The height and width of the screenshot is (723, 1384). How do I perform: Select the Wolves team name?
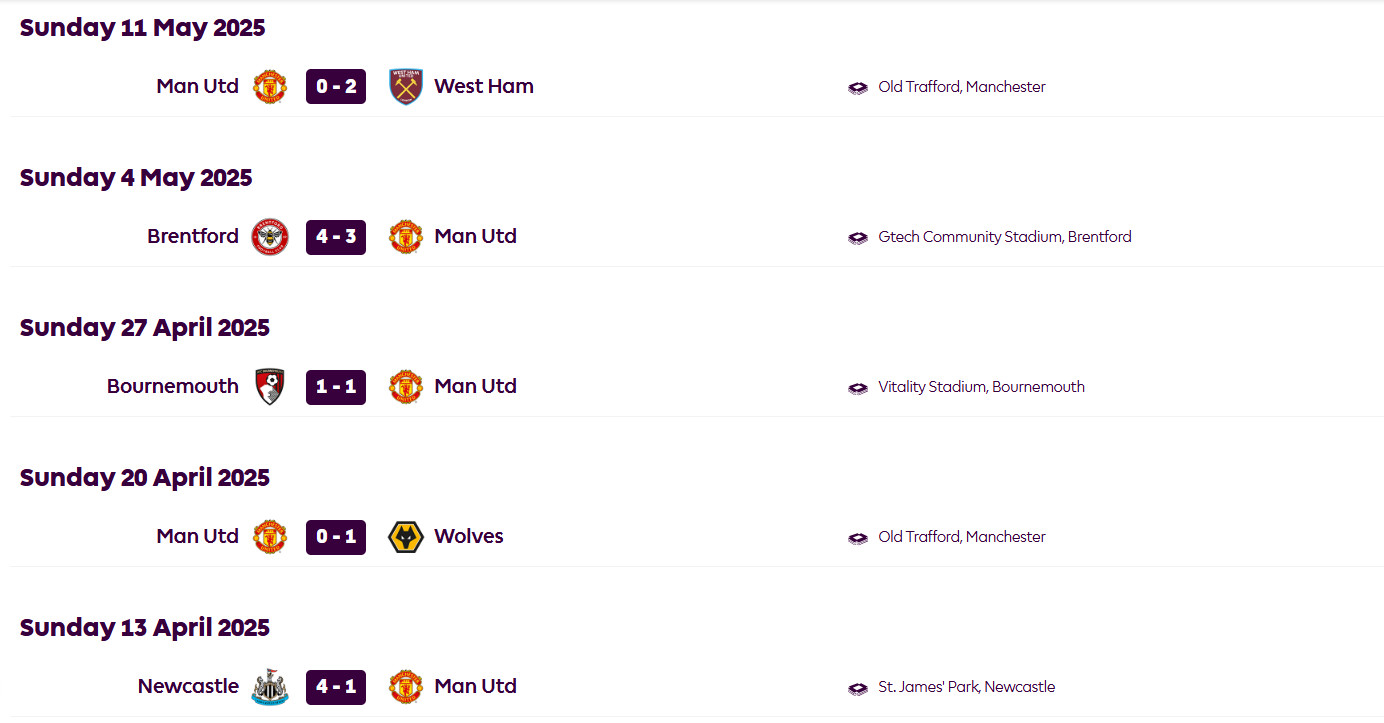point(469,537)
